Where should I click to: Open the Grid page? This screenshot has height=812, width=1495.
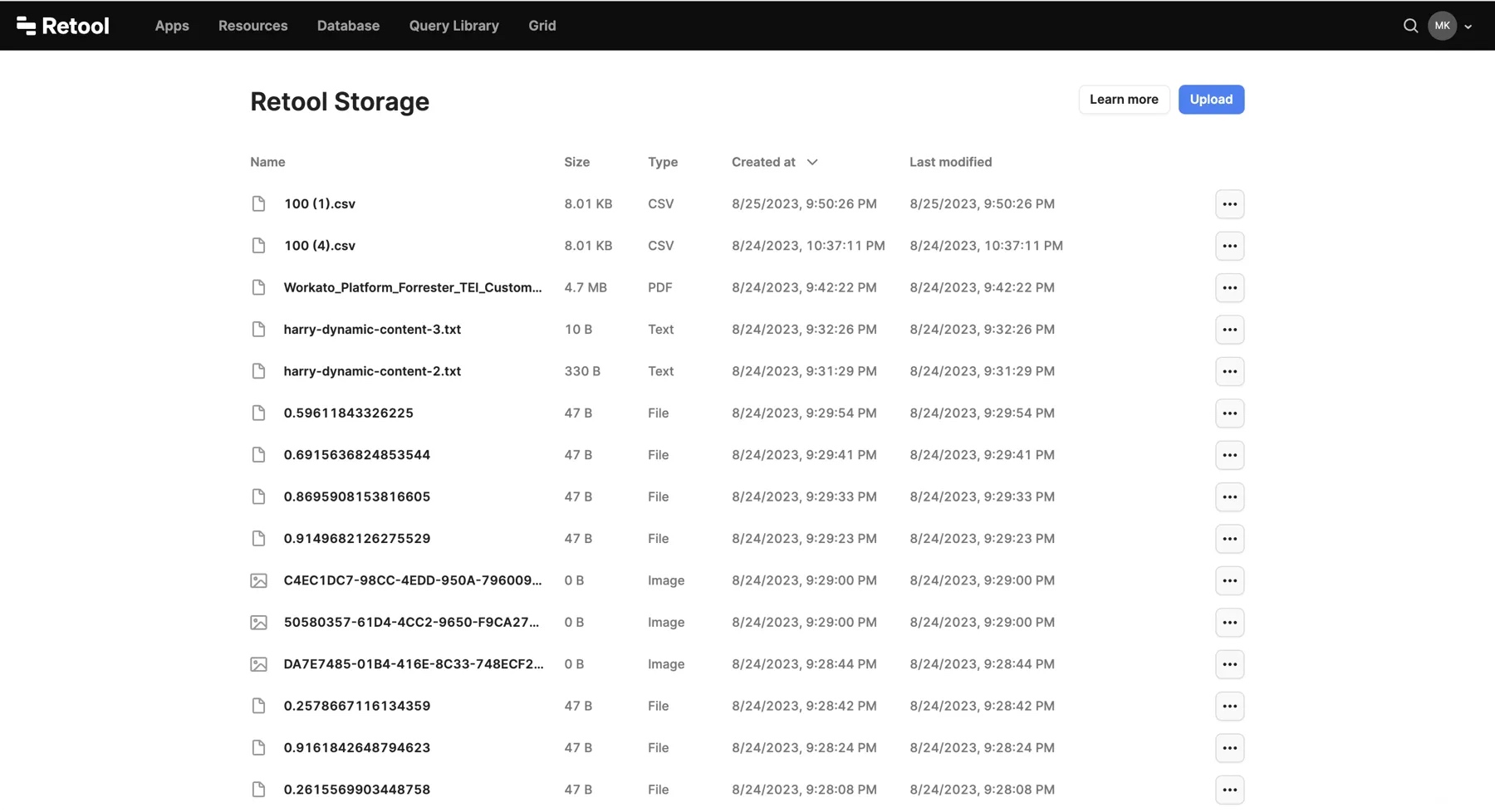(542, 26)
